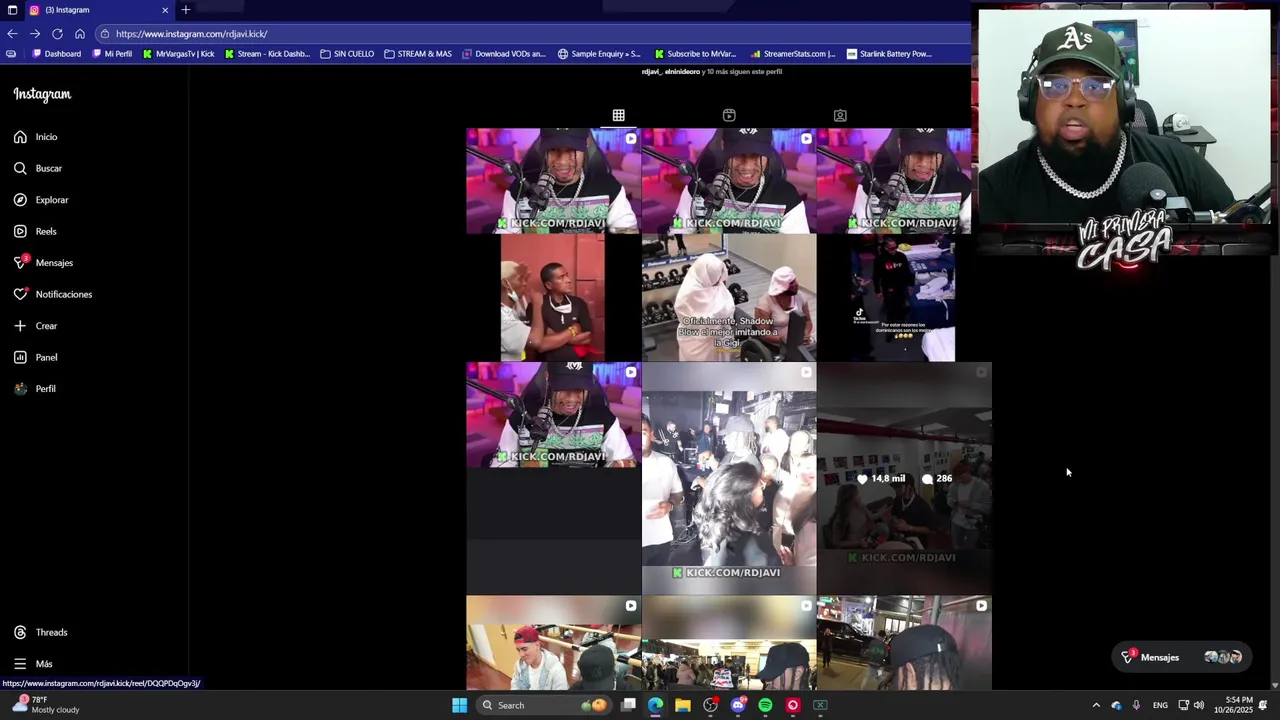
Task: Expand STREAM & MAS bookmark folder
Action: pyautogui.click(x=418, y=54)
